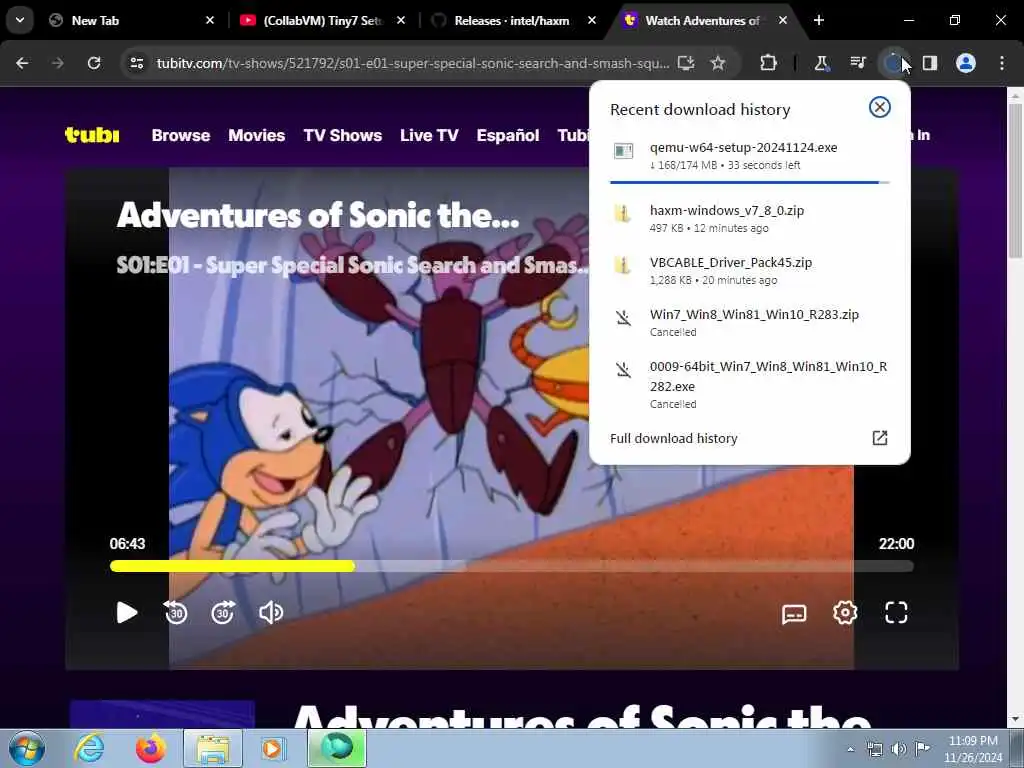Click cancelled icon beside 0009-64bit R282.exe
Image resolution: width=1024 pixels, height=768 pixels.
point(624,370)
